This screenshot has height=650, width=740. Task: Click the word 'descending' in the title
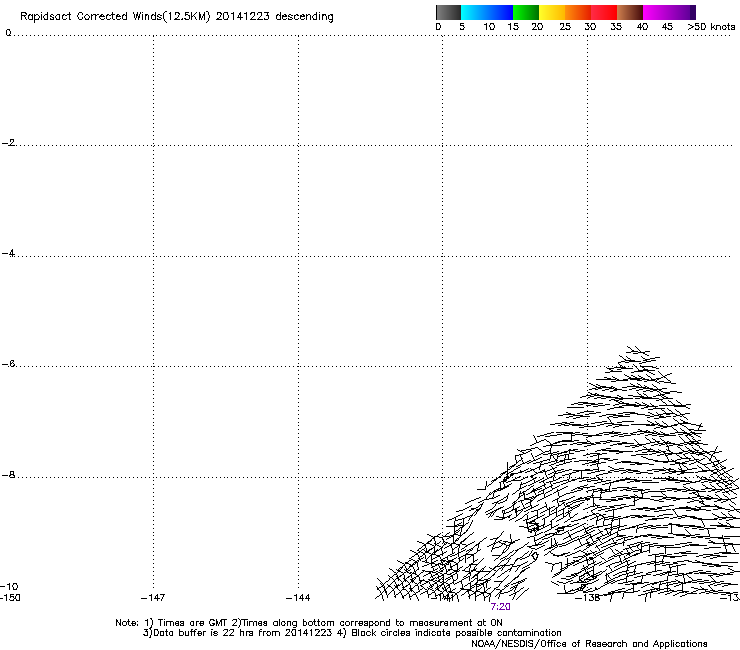[304, 17]
